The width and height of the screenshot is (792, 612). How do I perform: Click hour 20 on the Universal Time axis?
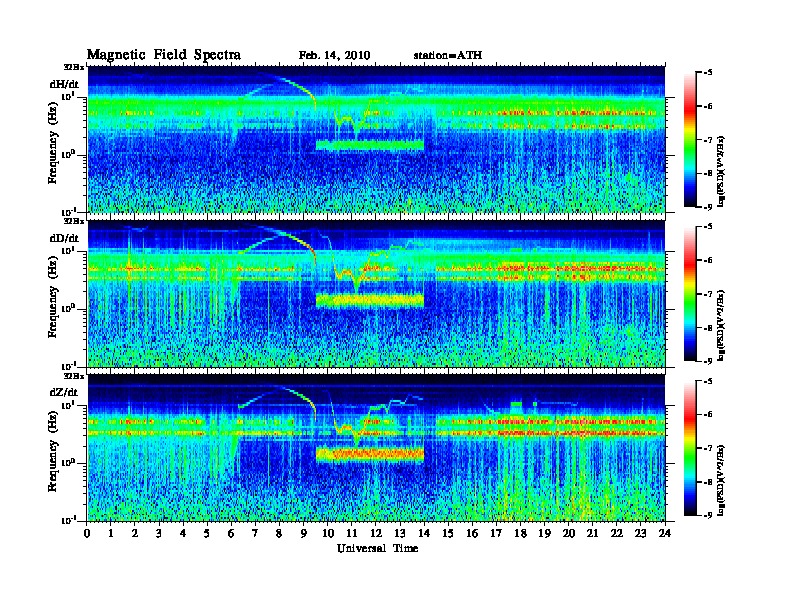[x=568, y=533]
